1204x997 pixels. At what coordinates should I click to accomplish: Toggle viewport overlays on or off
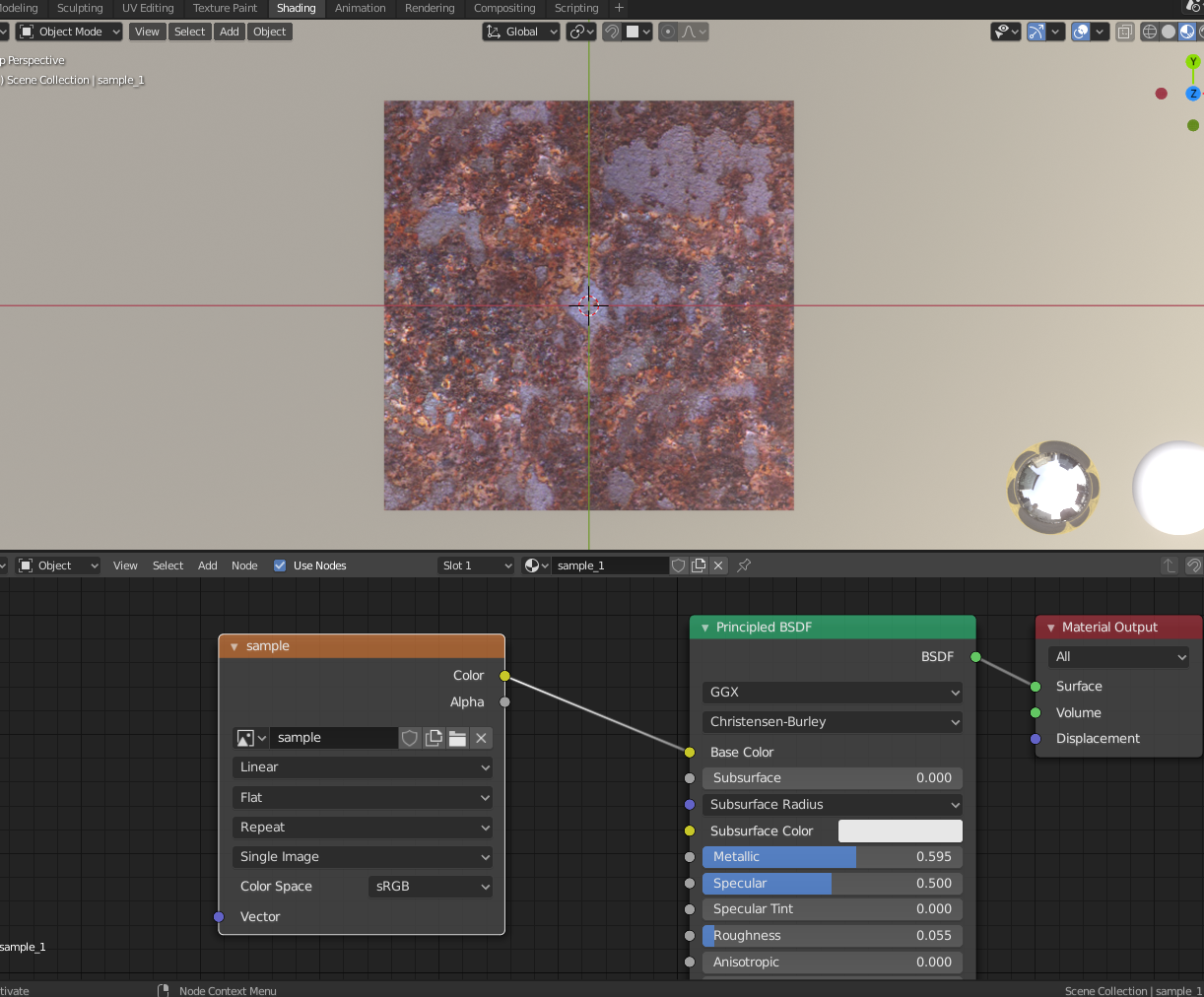(x=1081, y=32)
